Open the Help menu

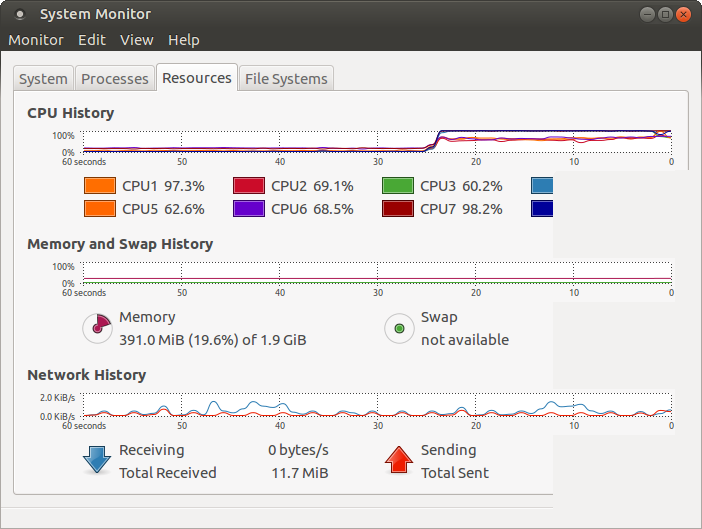pyautogui.click(x=184, y=40)
